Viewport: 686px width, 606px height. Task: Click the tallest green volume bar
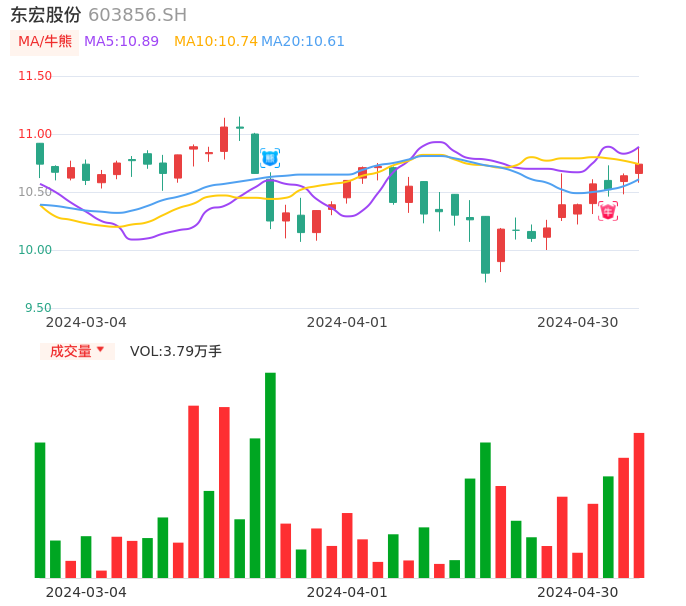(270, 475)
